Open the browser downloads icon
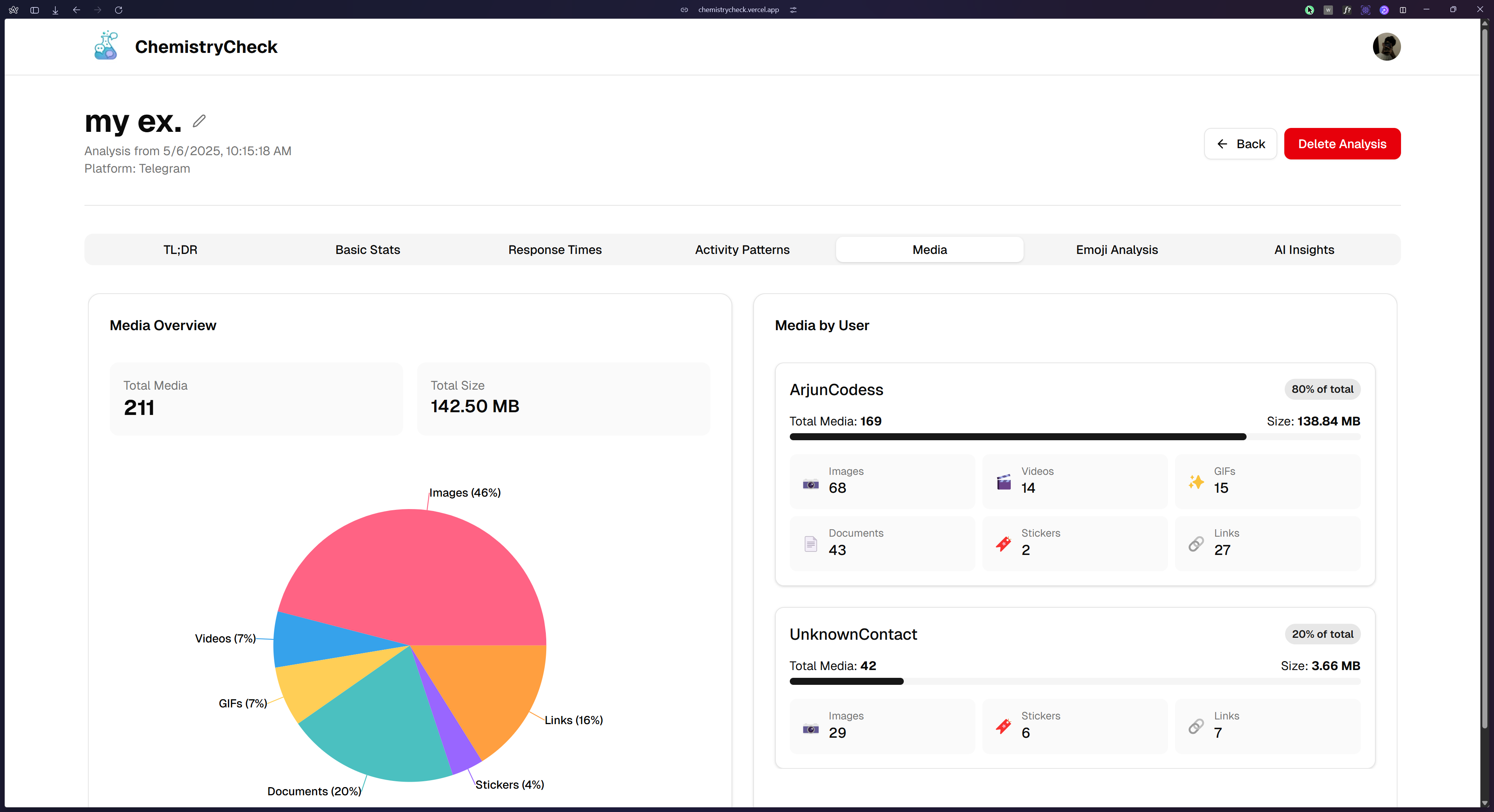Image resolution: width=1494 pixels, height=812 pixels. click(55, 10)
